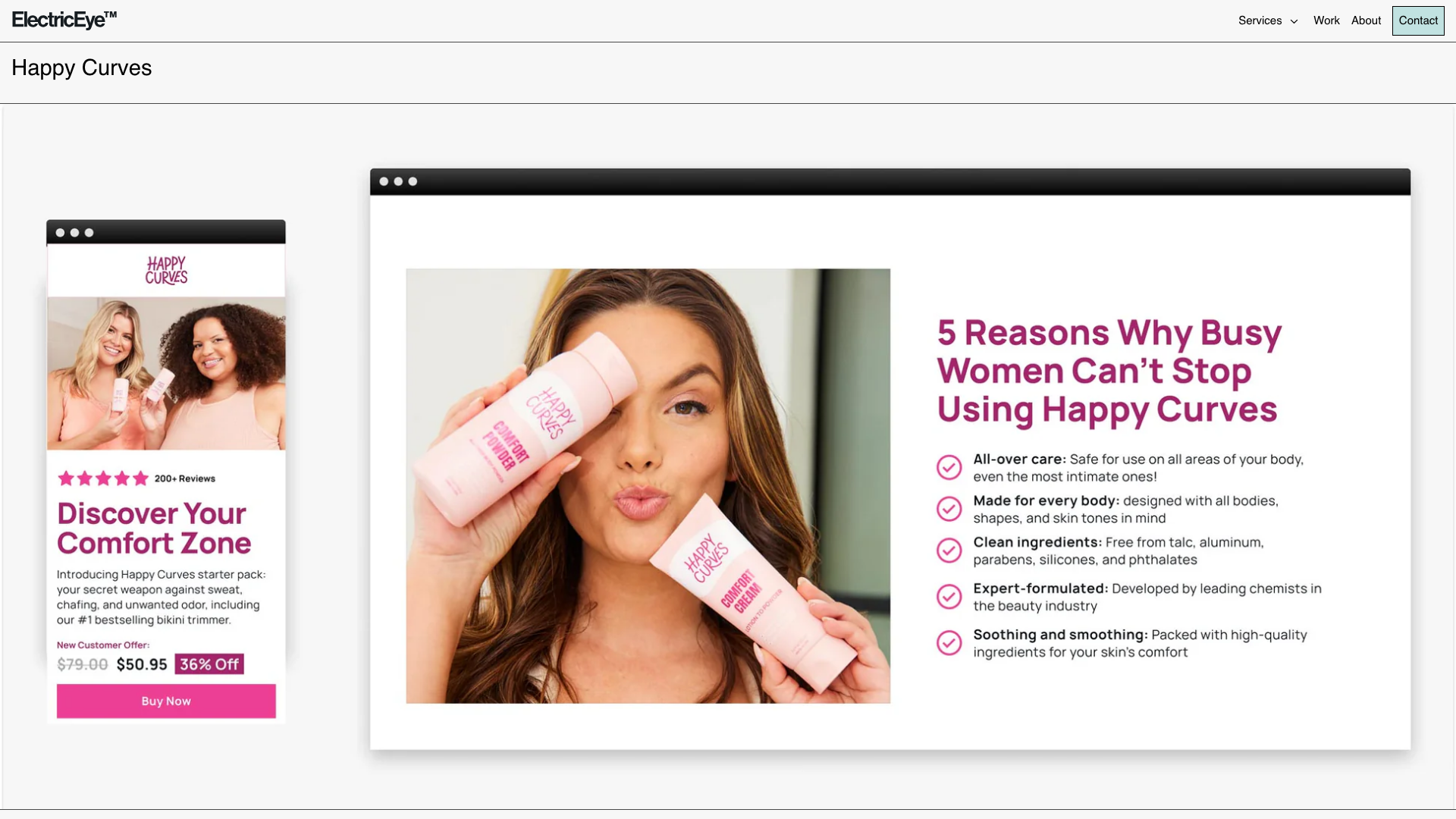Viewport: 1456px width, 819px height.
Task: Click the checkmark icon beside Soothing and smoothing
Action: (949, 643)
